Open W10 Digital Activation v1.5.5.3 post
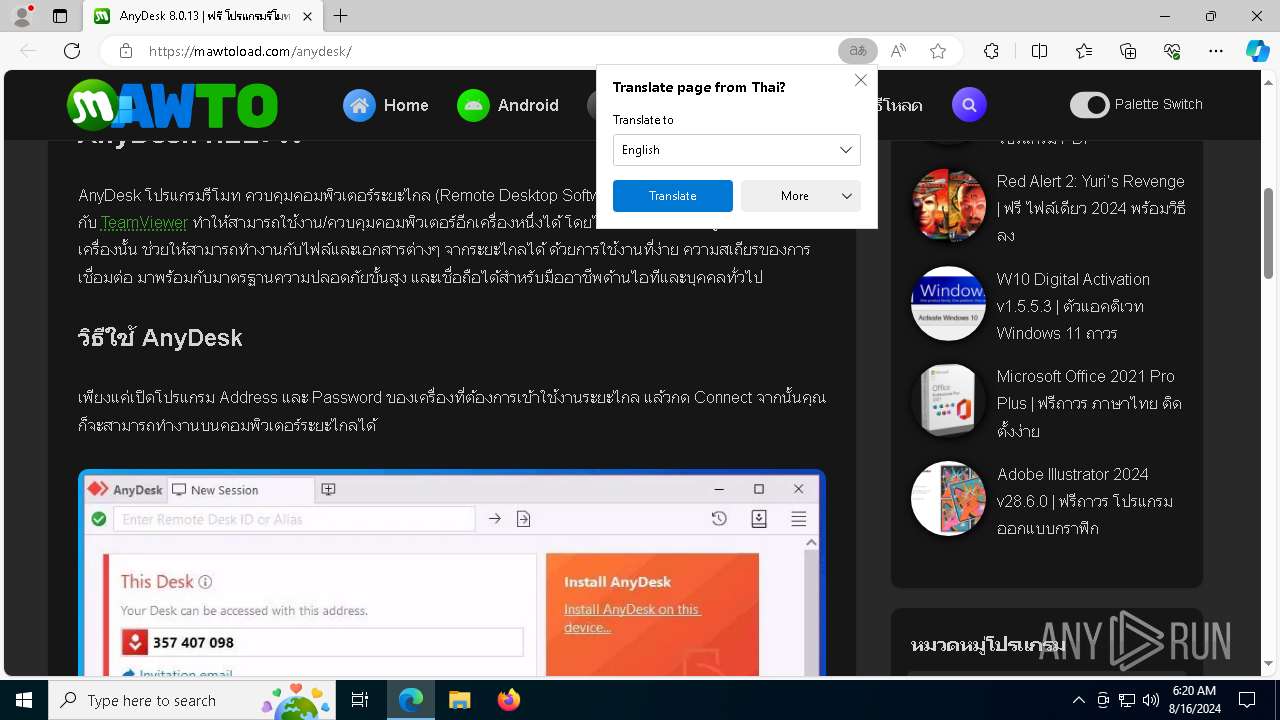Viewport: 1280px width, 720px height. (x=1073, y=306)
